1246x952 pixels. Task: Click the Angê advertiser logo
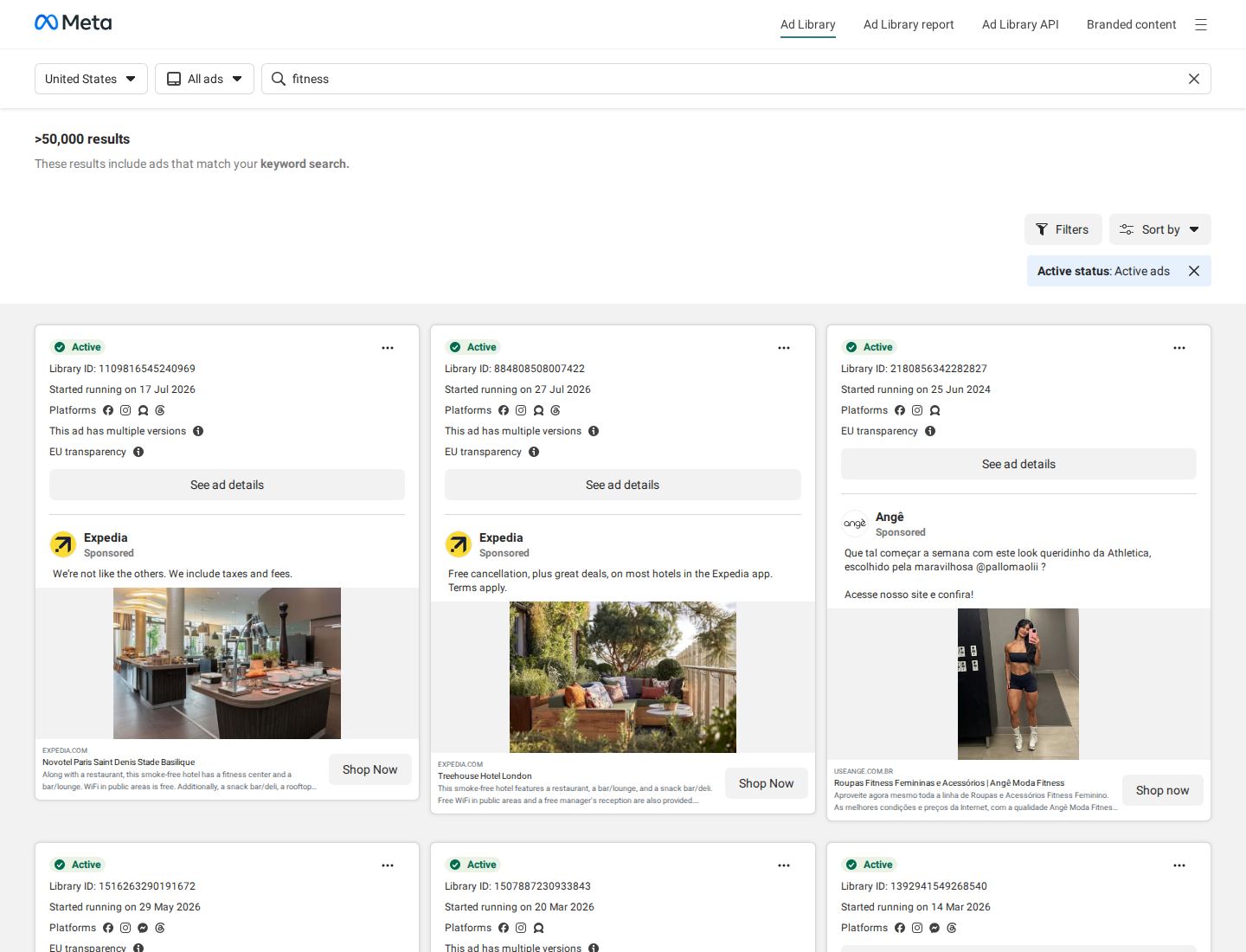[855, 524]
